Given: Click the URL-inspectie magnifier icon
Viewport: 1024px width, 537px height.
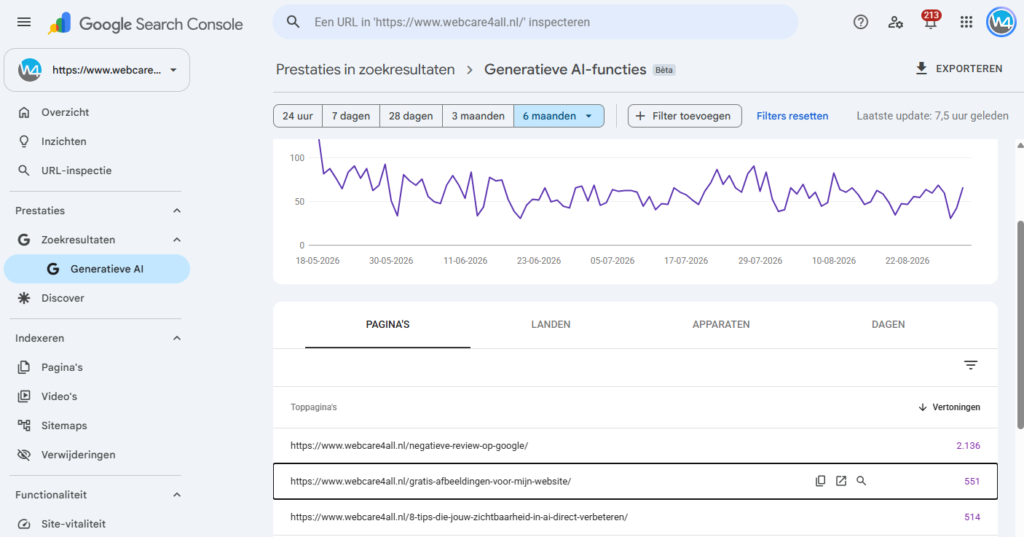Looking at the screenshot, I should (24, 171).
